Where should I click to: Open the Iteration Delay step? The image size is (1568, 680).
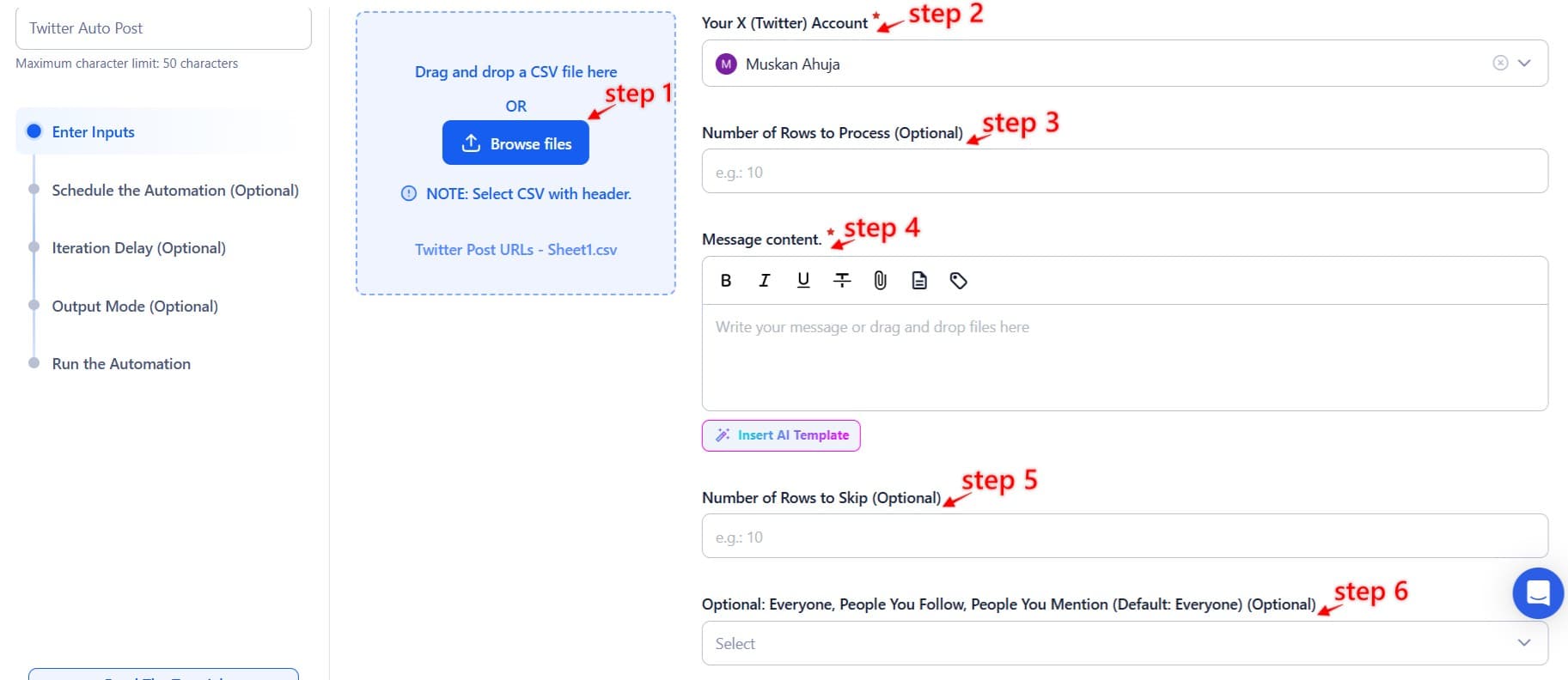(138, 247)
